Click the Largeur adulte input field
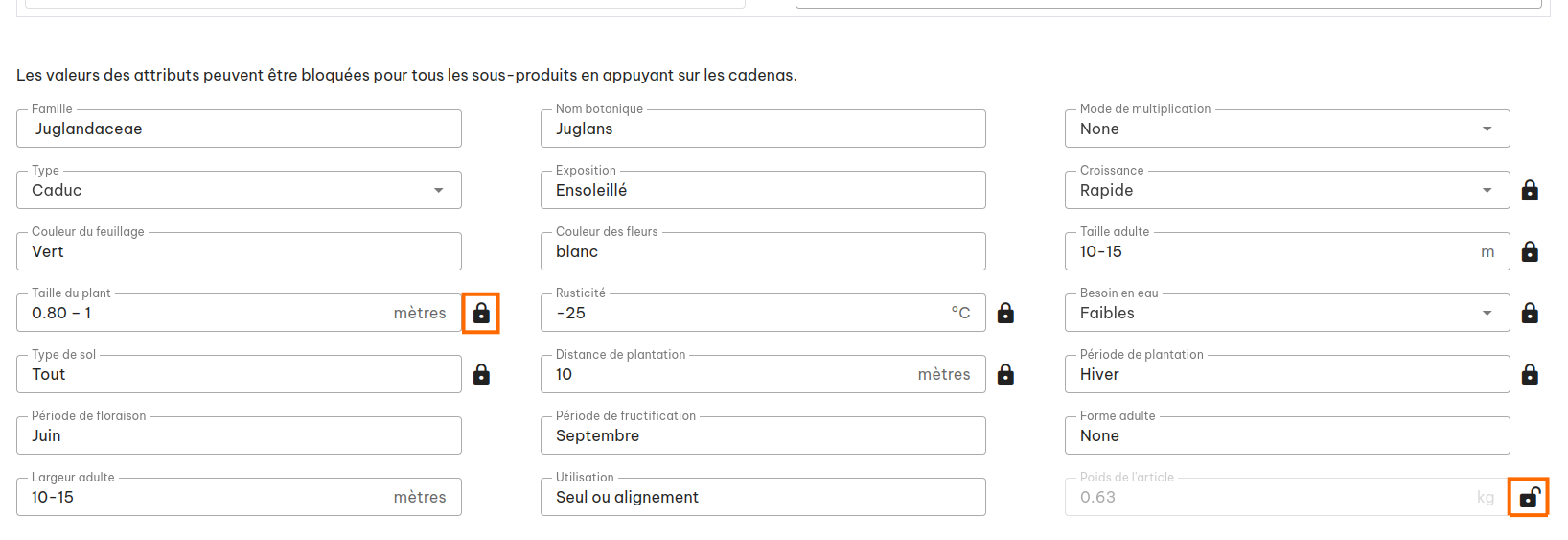1568x540 pixels. click(x=239, y=497)
